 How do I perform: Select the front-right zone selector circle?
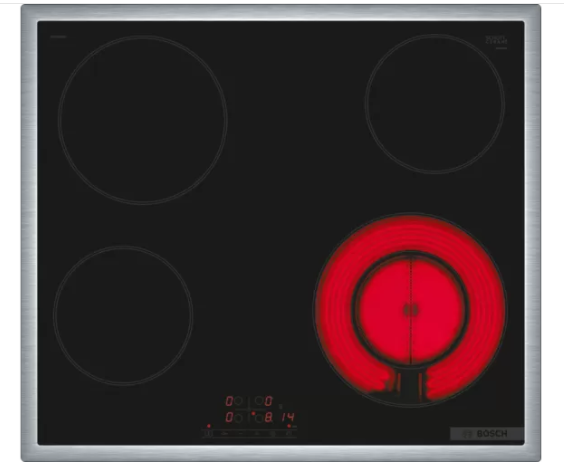259,418
